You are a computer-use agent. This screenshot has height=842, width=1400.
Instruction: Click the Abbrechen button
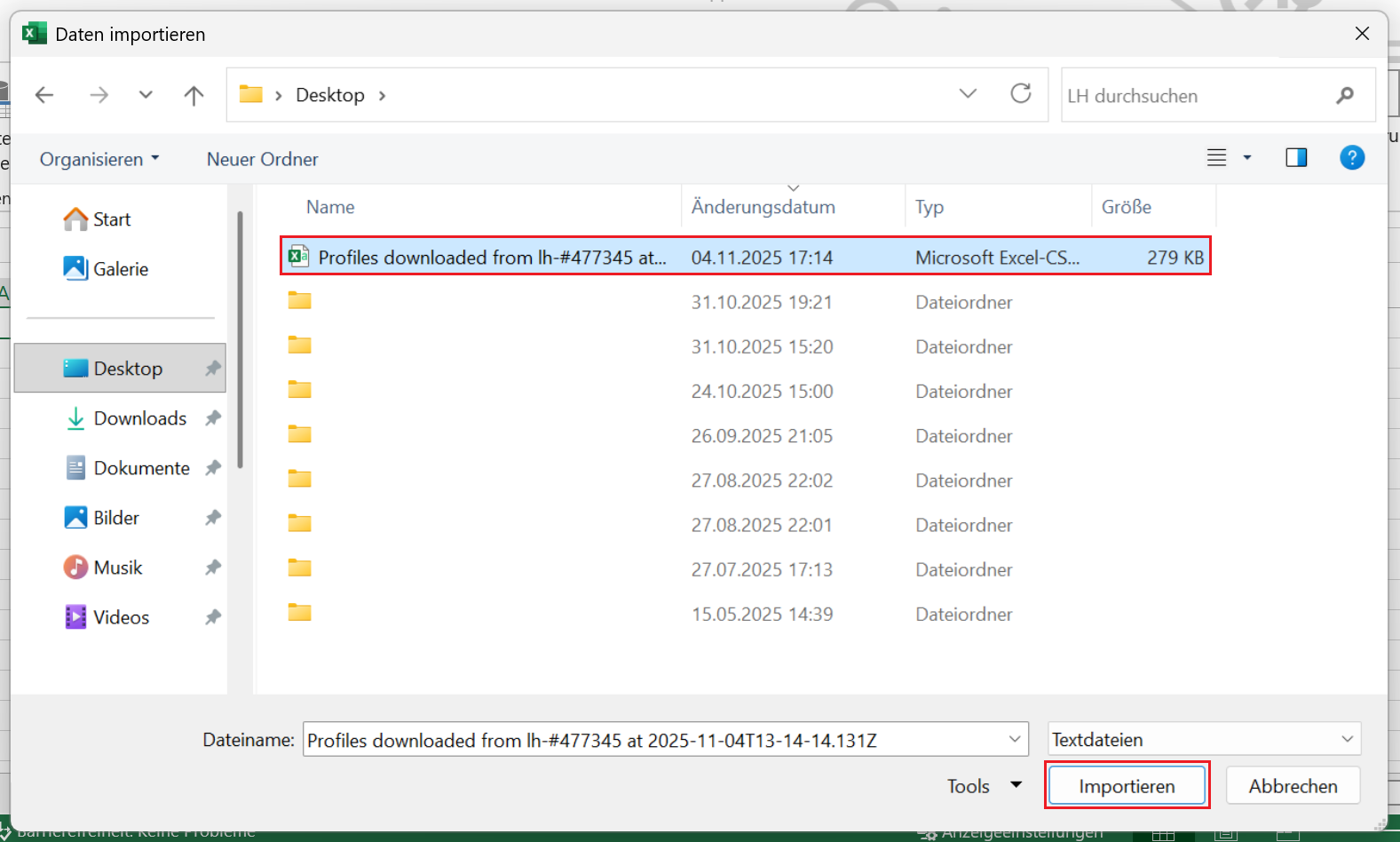coord(1293,786)
